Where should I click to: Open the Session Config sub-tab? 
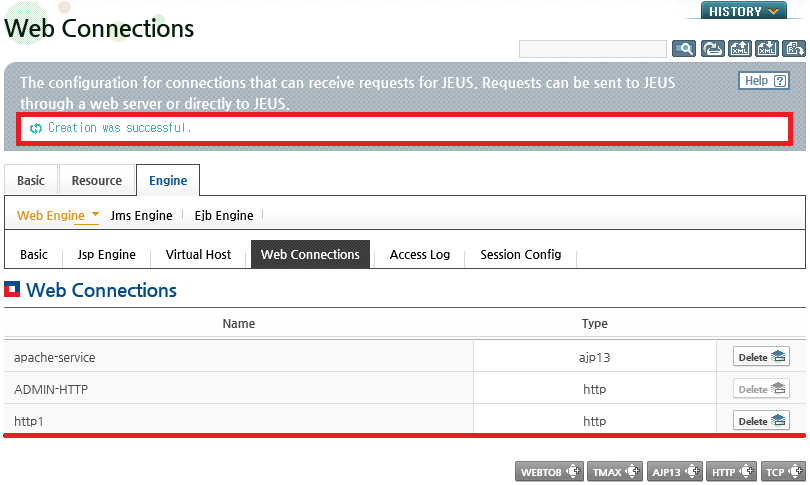tap(521, 254)
